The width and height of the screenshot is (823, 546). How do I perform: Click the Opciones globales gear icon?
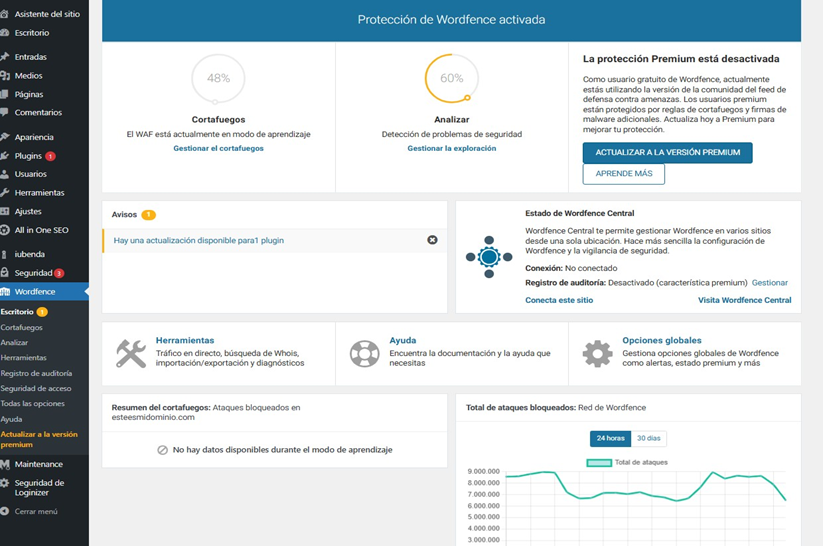(597, 353)
